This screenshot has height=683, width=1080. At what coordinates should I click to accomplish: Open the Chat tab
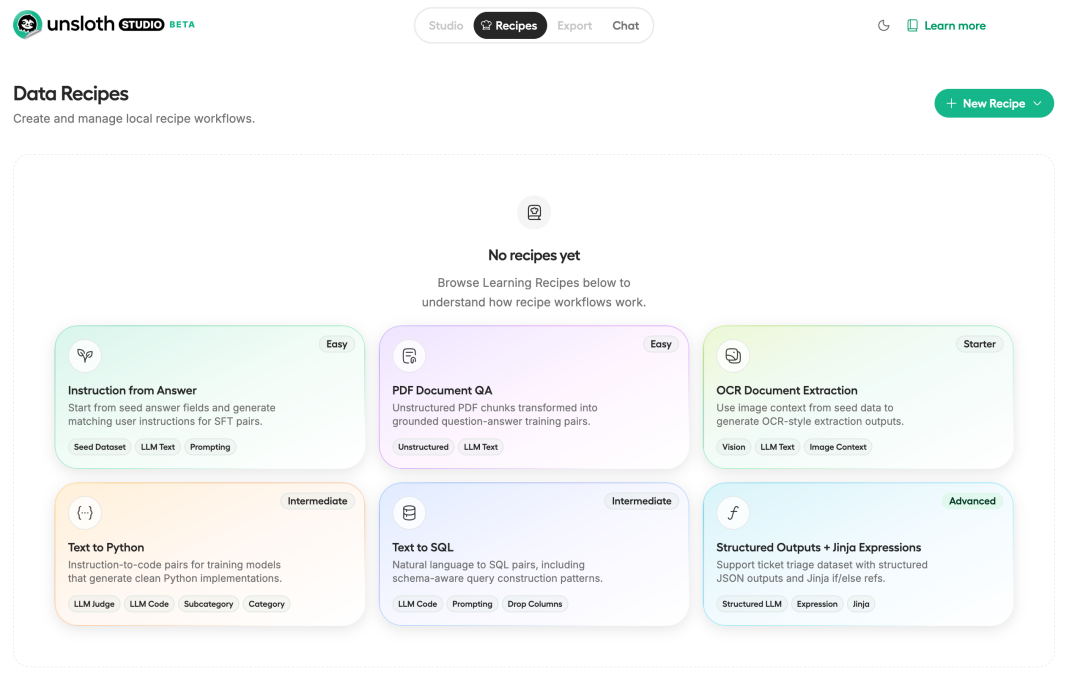pyautogui.click(x=626, y=26)
